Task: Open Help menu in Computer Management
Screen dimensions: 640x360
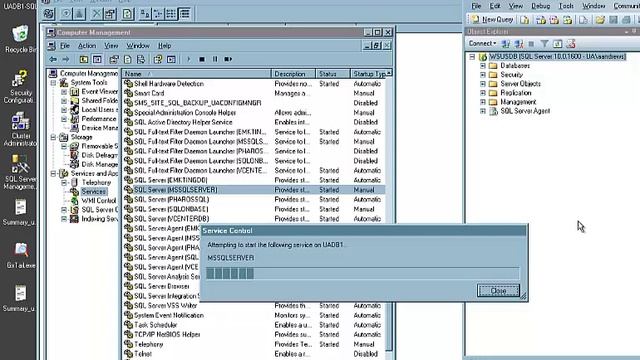Action: pyautogui.click(x=164, y=46)
